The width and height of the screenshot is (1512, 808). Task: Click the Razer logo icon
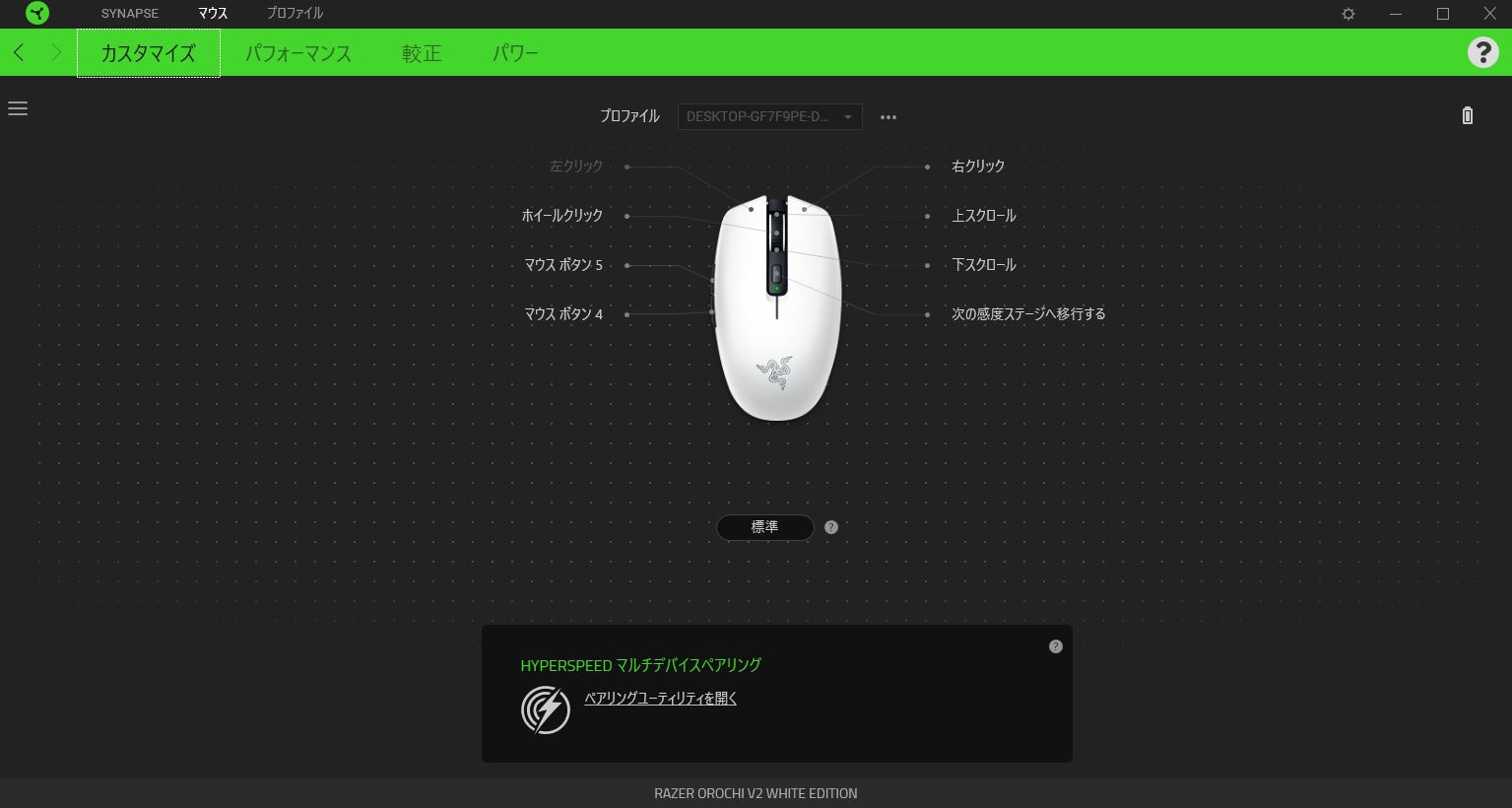point(37,14)
